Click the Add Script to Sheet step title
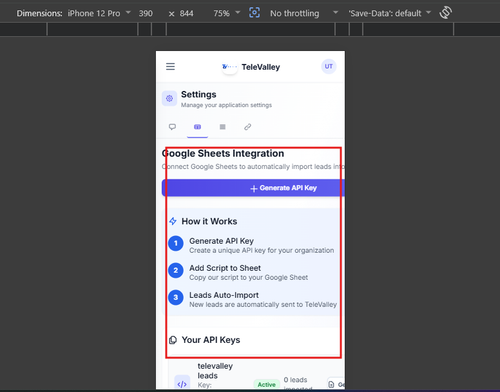 (225, 268)
